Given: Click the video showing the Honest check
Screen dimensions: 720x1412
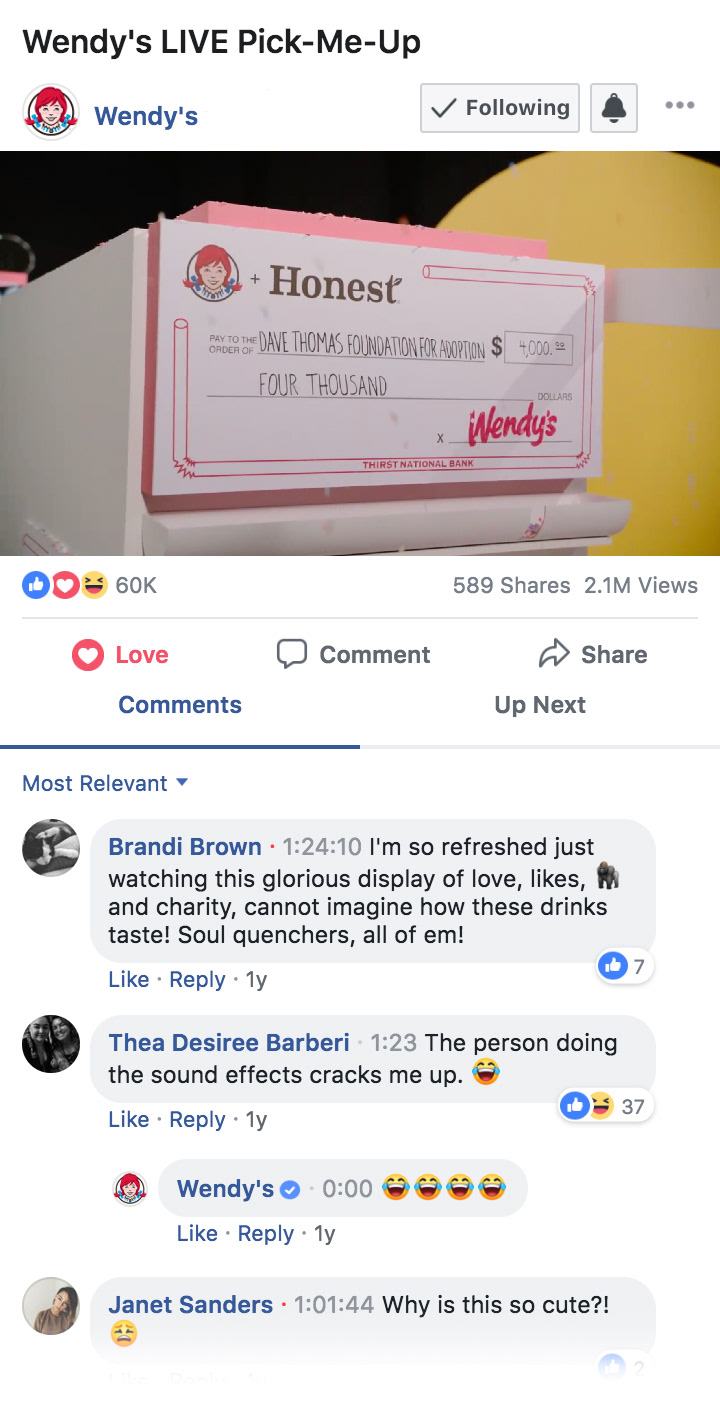Looking at the screenshot, I should coord(360,353).
